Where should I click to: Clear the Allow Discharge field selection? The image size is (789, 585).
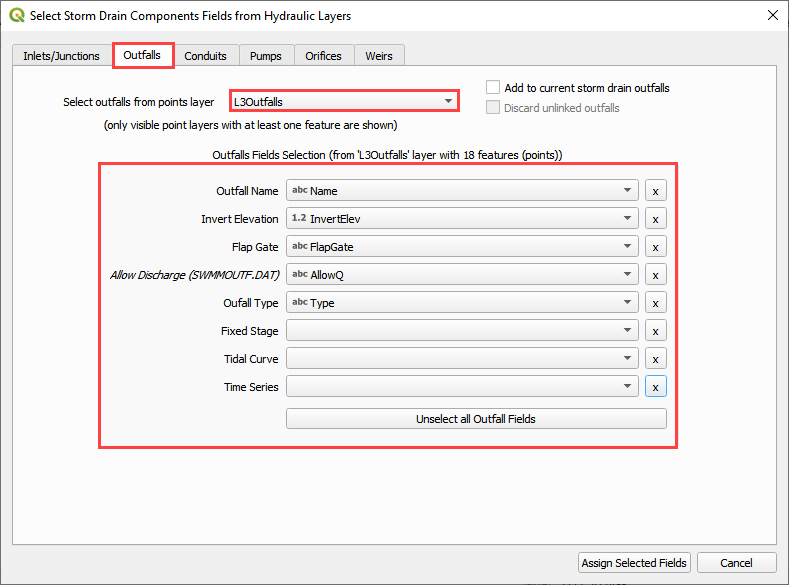tap(655, 275)
